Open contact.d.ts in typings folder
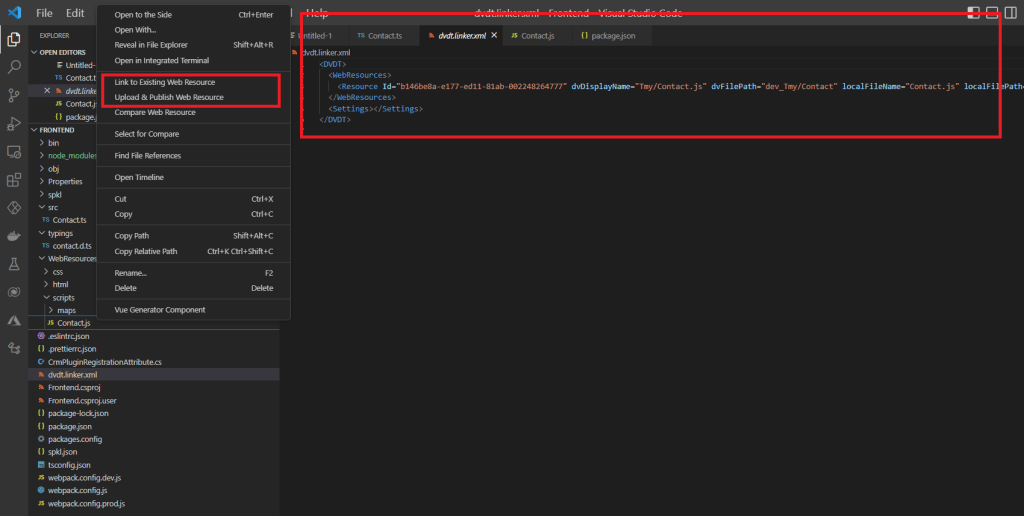Image resolution: width=1024 pixels, height=516 pixels. (x=72, y=246)
